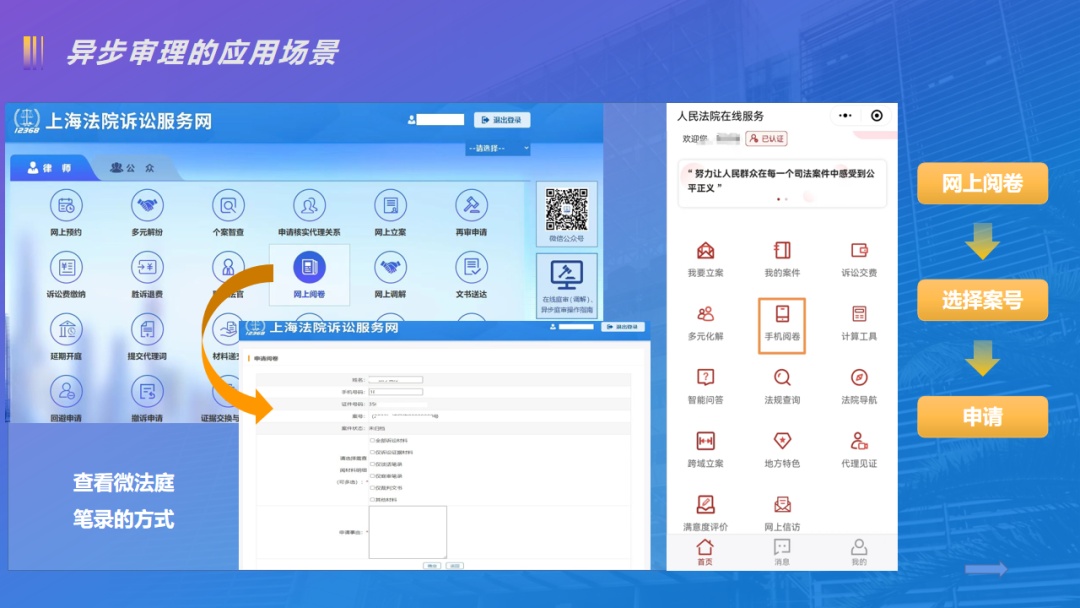Check the 仅庭审笔录 option
Screen dimensions: 1080x608
point(373,476)
